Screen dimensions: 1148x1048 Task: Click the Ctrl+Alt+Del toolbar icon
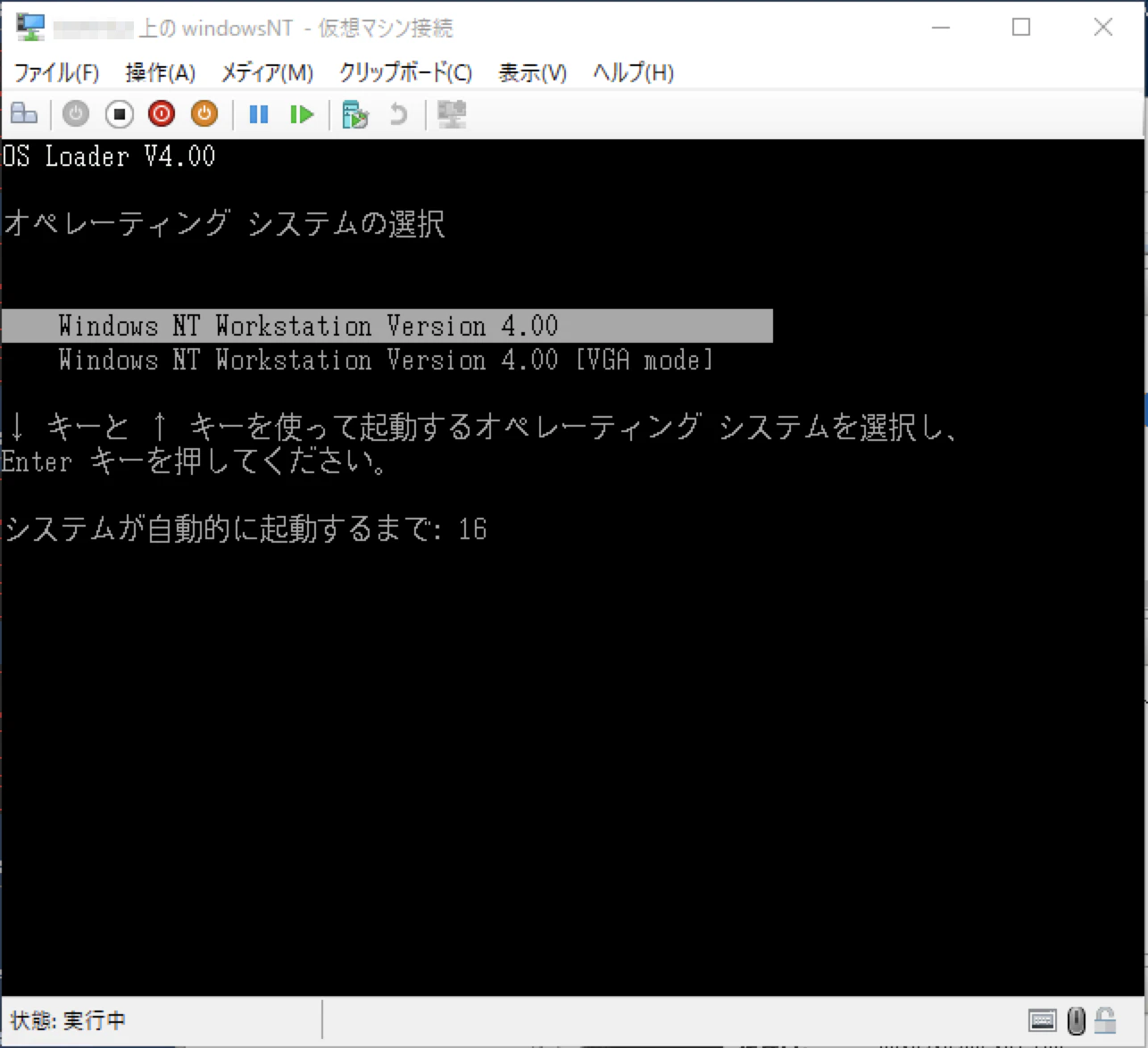(x=24, y=114)
